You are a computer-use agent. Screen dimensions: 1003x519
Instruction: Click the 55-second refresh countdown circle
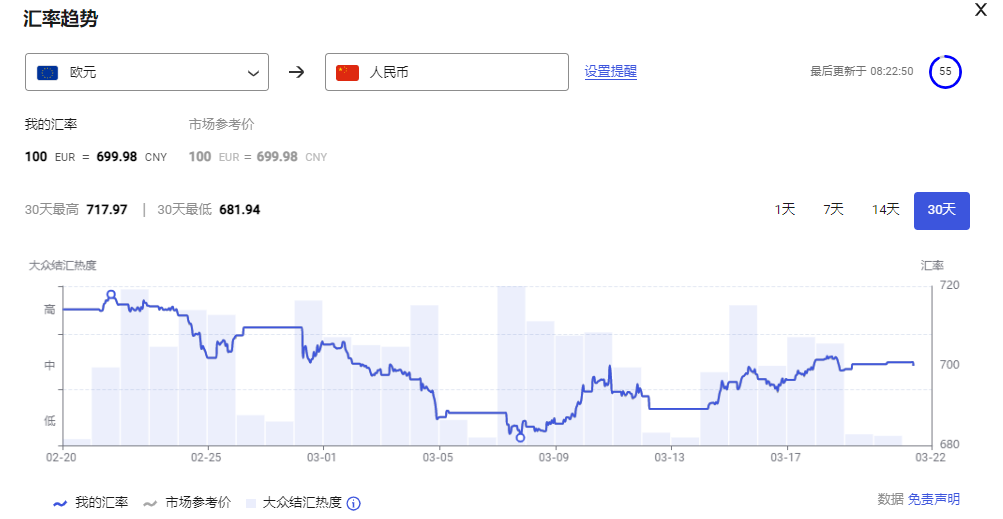[944, 72]
